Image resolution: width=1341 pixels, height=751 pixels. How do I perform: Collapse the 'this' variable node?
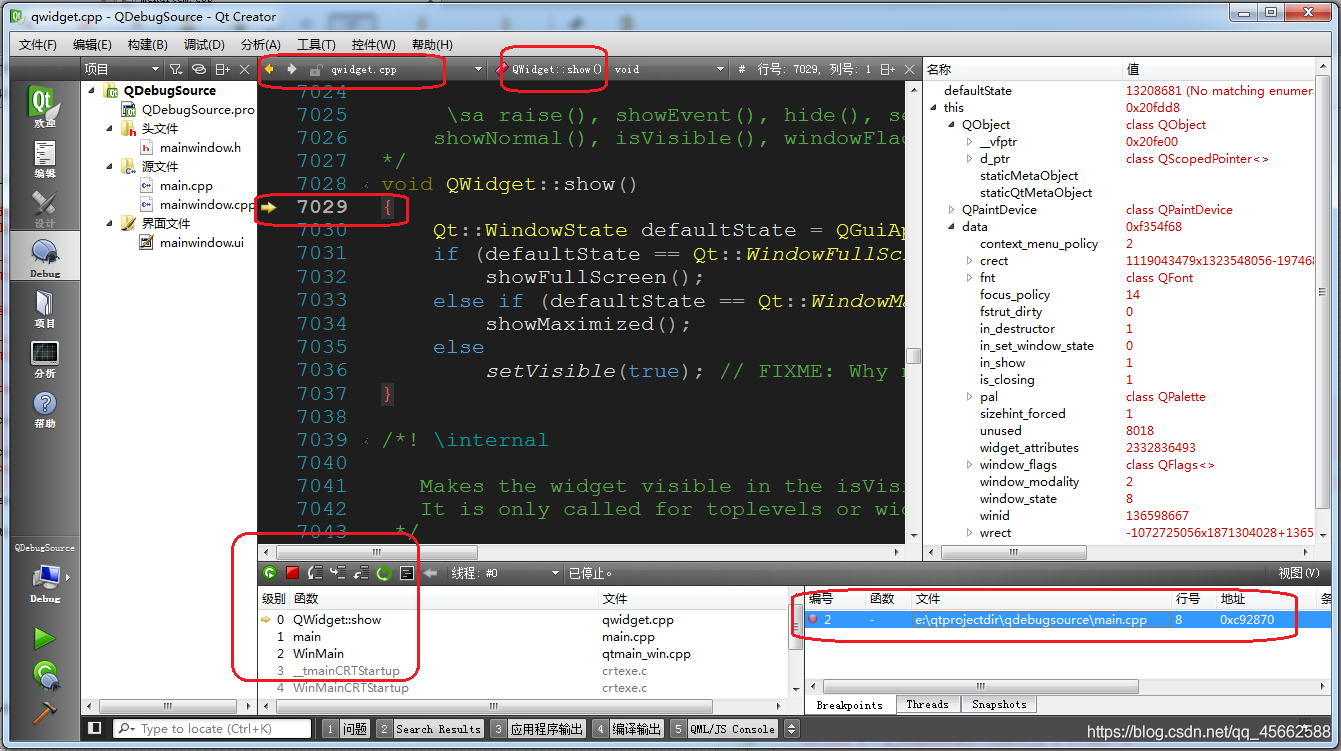pyautogui.click(x=933, y=108)
